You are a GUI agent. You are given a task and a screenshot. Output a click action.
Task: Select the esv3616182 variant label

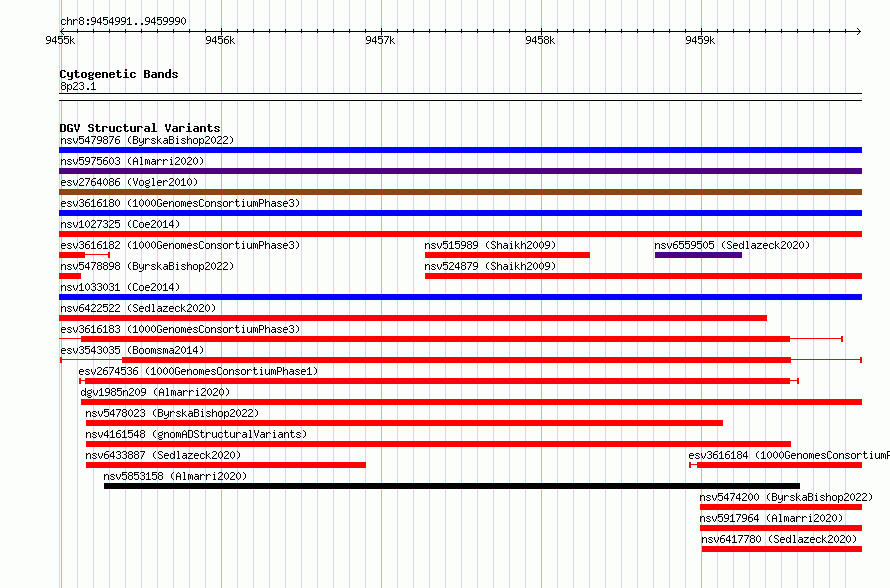(x=180, y=245)
